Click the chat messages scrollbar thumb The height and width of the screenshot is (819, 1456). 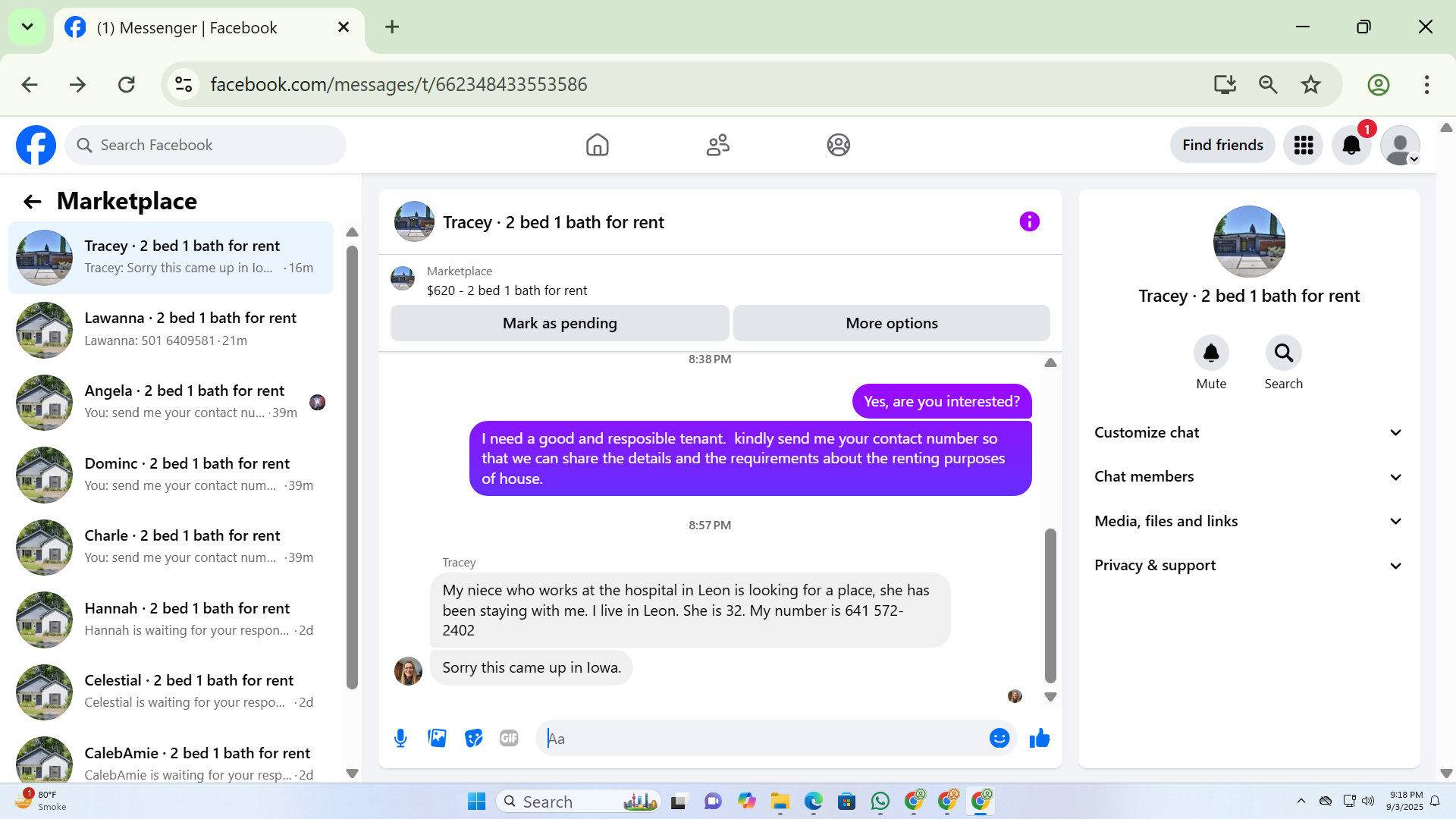click(x=1050, y=606)
